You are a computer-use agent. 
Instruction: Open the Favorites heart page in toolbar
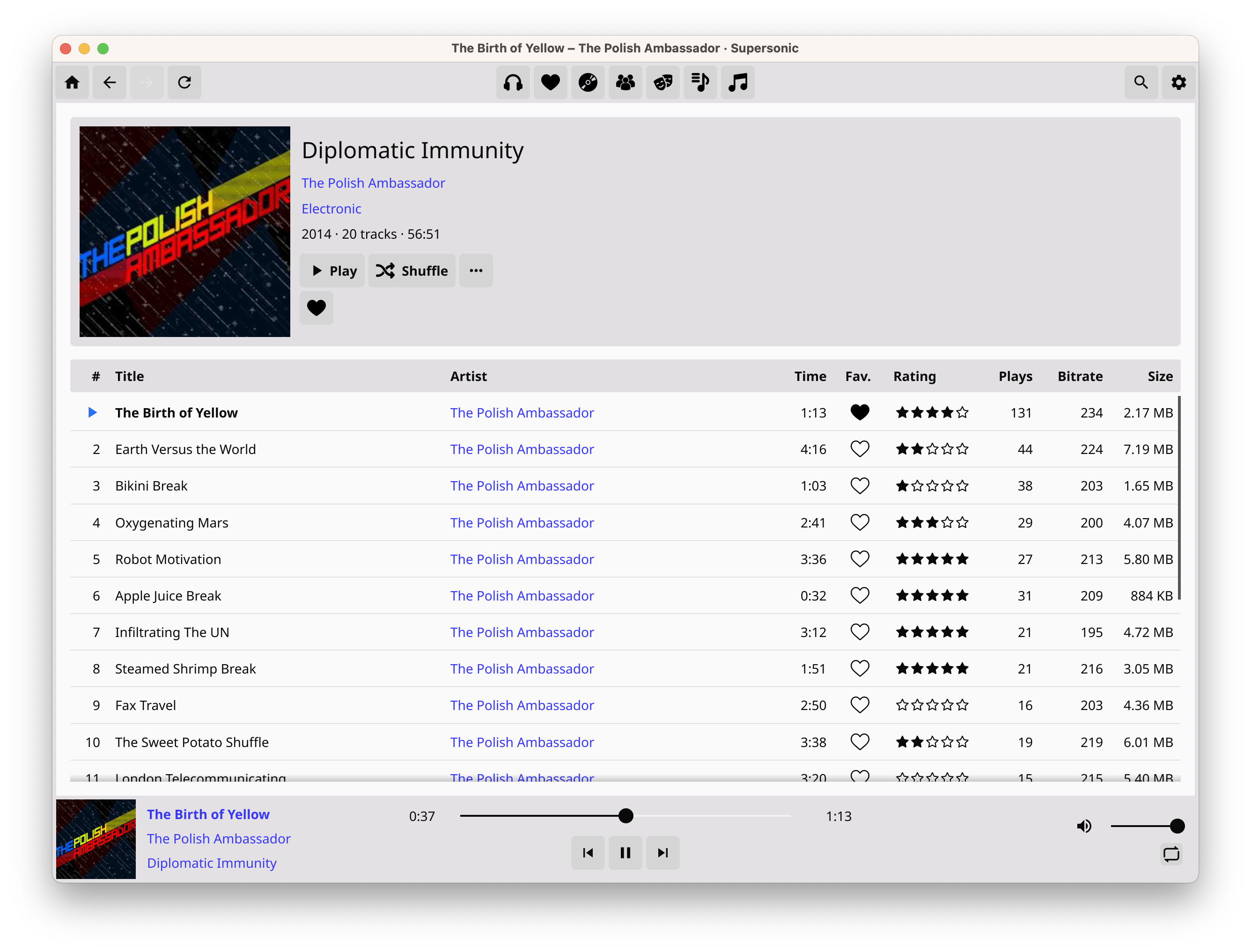(x=550, y=83)
